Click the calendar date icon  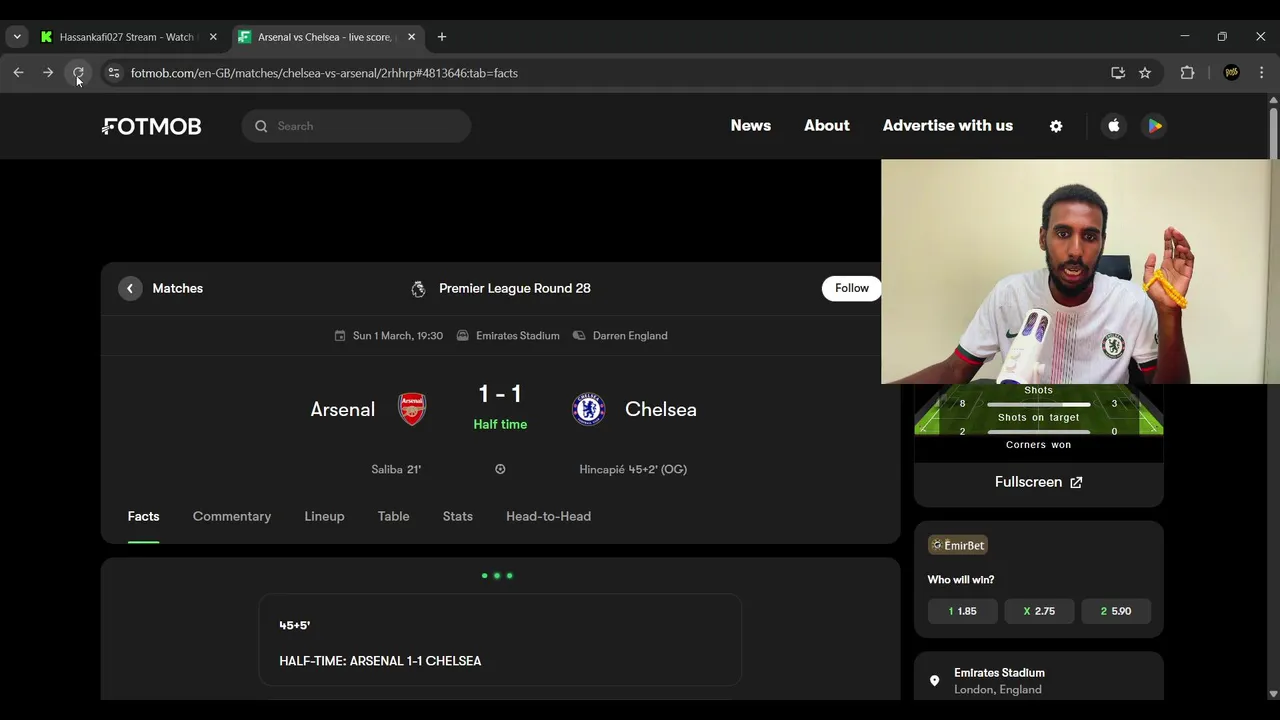tap(340, 336)
